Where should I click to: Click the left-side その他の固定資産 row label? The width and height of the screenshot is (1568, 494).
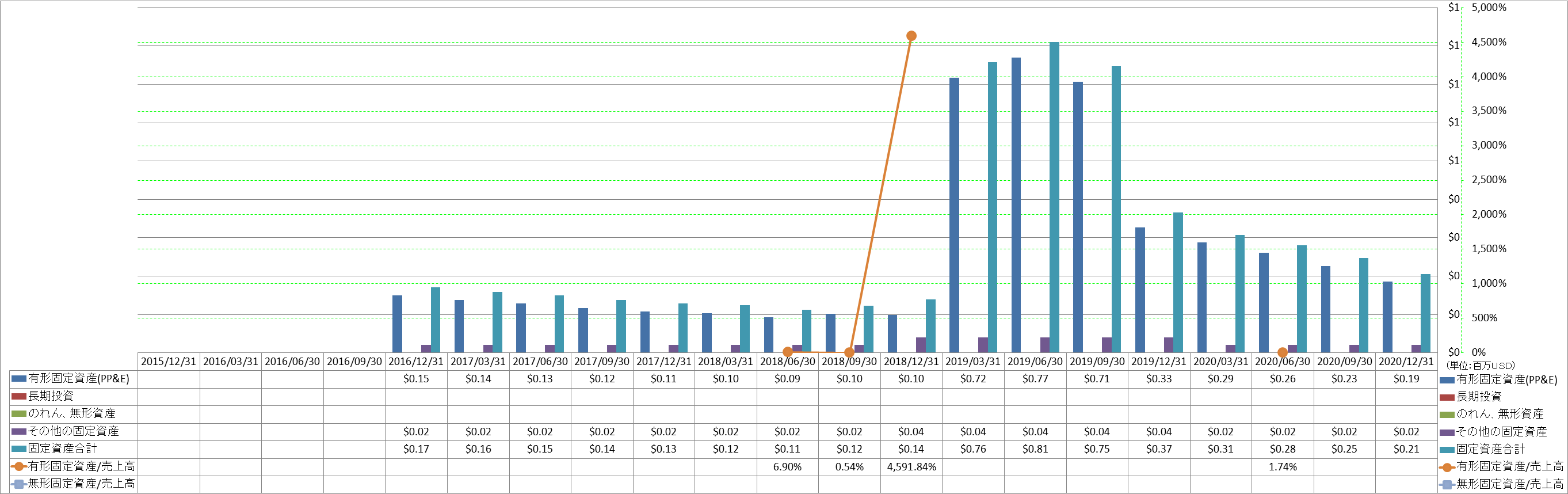click(x=74, y=431)
